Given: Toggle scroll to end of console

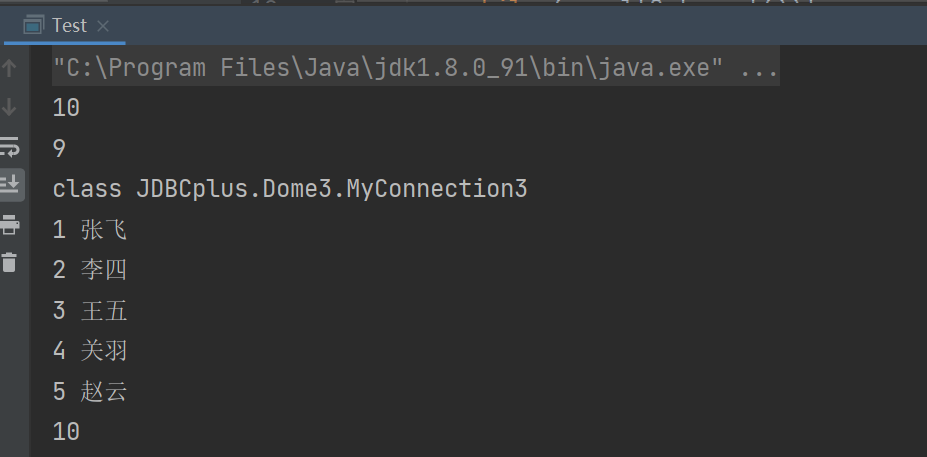Looking at the screenshot, I should [x=9, y=184].
